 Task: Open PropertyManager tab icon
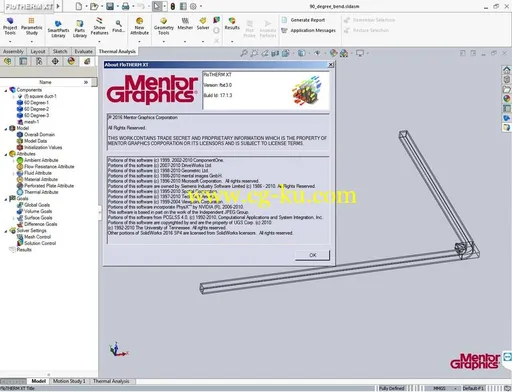[23, 61]
